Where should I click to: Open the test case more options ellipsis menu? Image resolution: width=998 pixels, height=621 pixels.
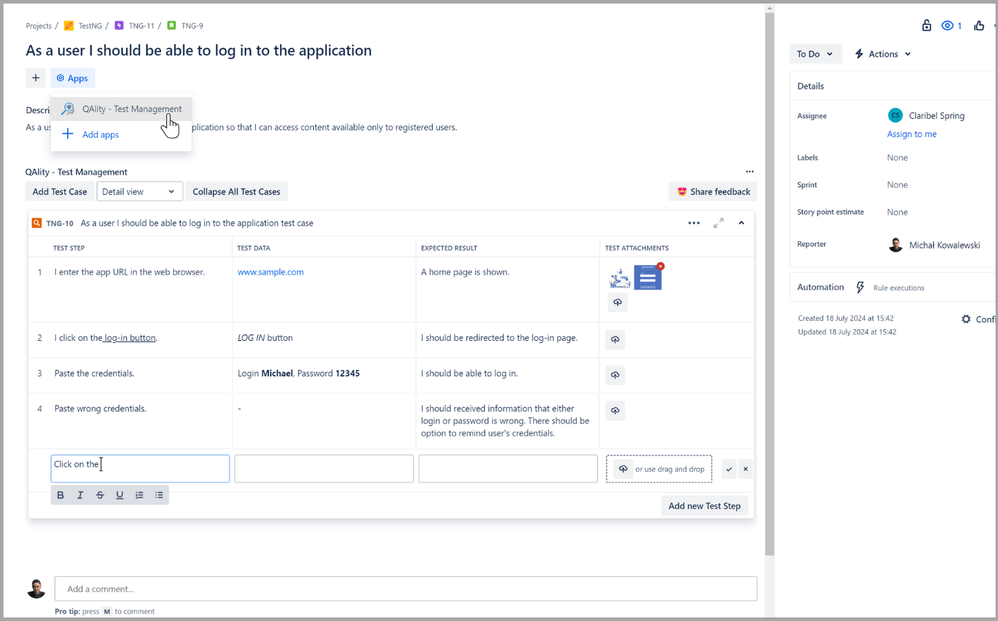click(x=694, y=223)
